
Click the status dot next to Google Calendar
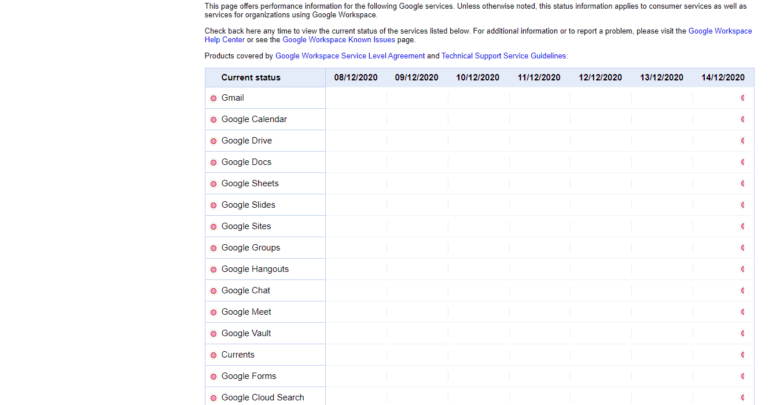(x=213, y=119)
